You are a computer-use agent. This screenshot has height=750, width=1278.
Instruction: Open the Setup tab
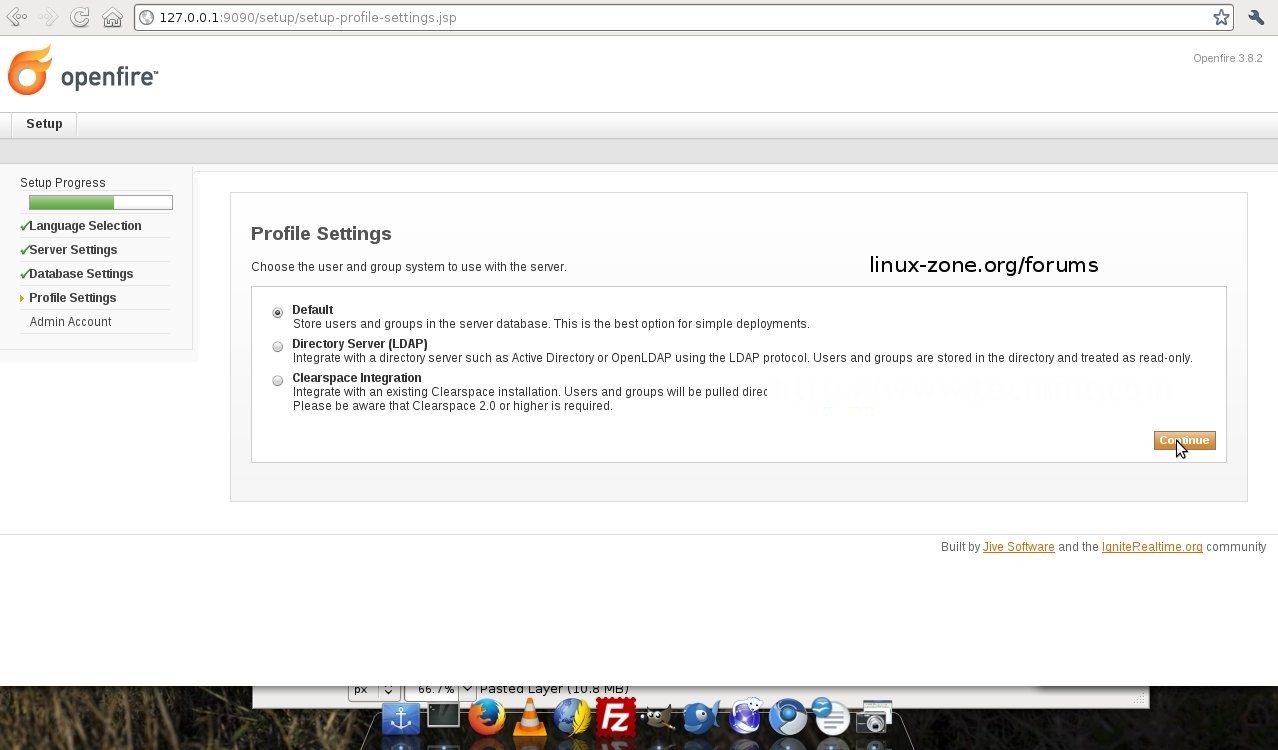(44, 124)
